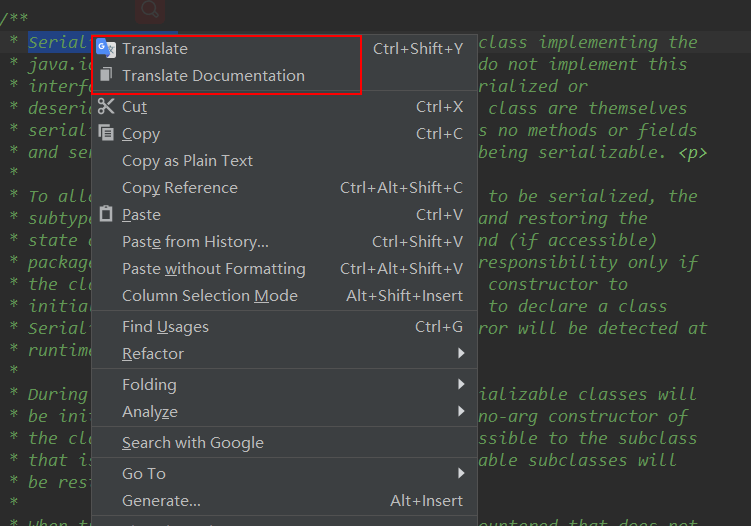Click the Paste clipboard icon

click(106, 214)
